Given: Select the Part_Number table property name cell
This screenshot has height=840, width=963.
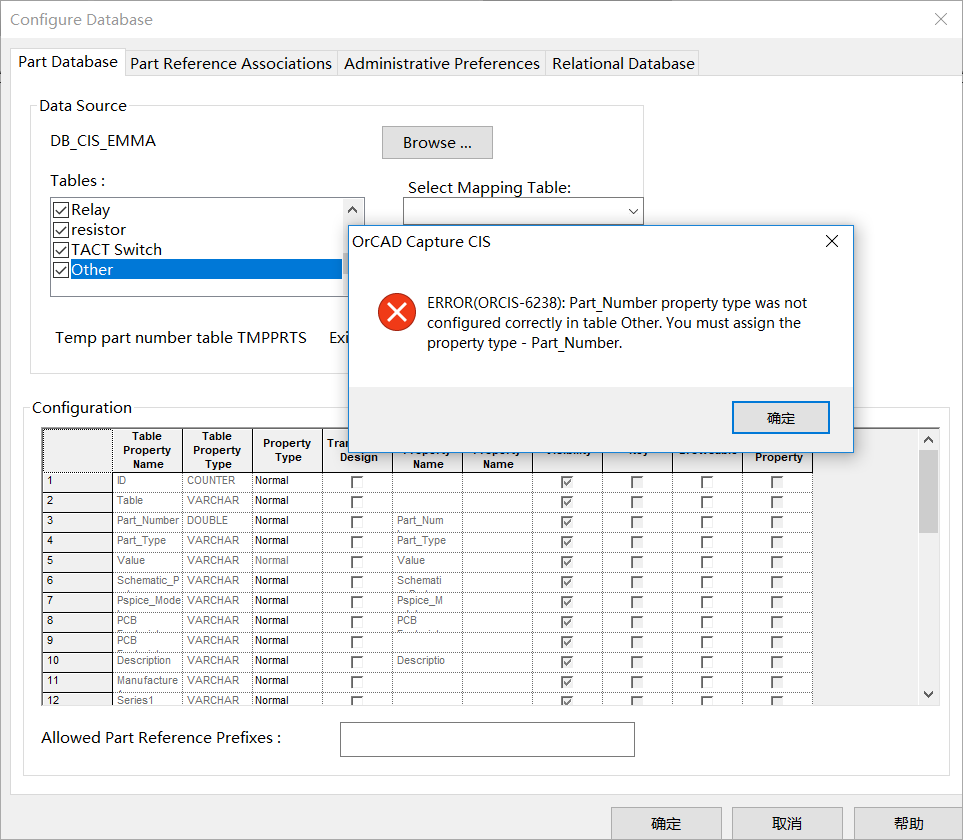Looking at the screenshot, I should pyautogui.click(x=147, y=521).
